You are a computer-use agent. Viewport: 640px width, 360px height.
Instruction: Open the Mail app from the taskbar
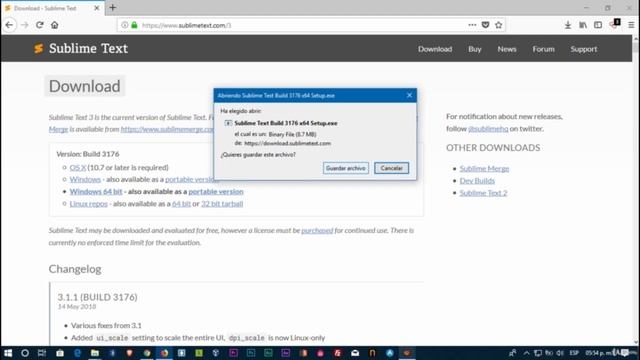tap(355, 353)
